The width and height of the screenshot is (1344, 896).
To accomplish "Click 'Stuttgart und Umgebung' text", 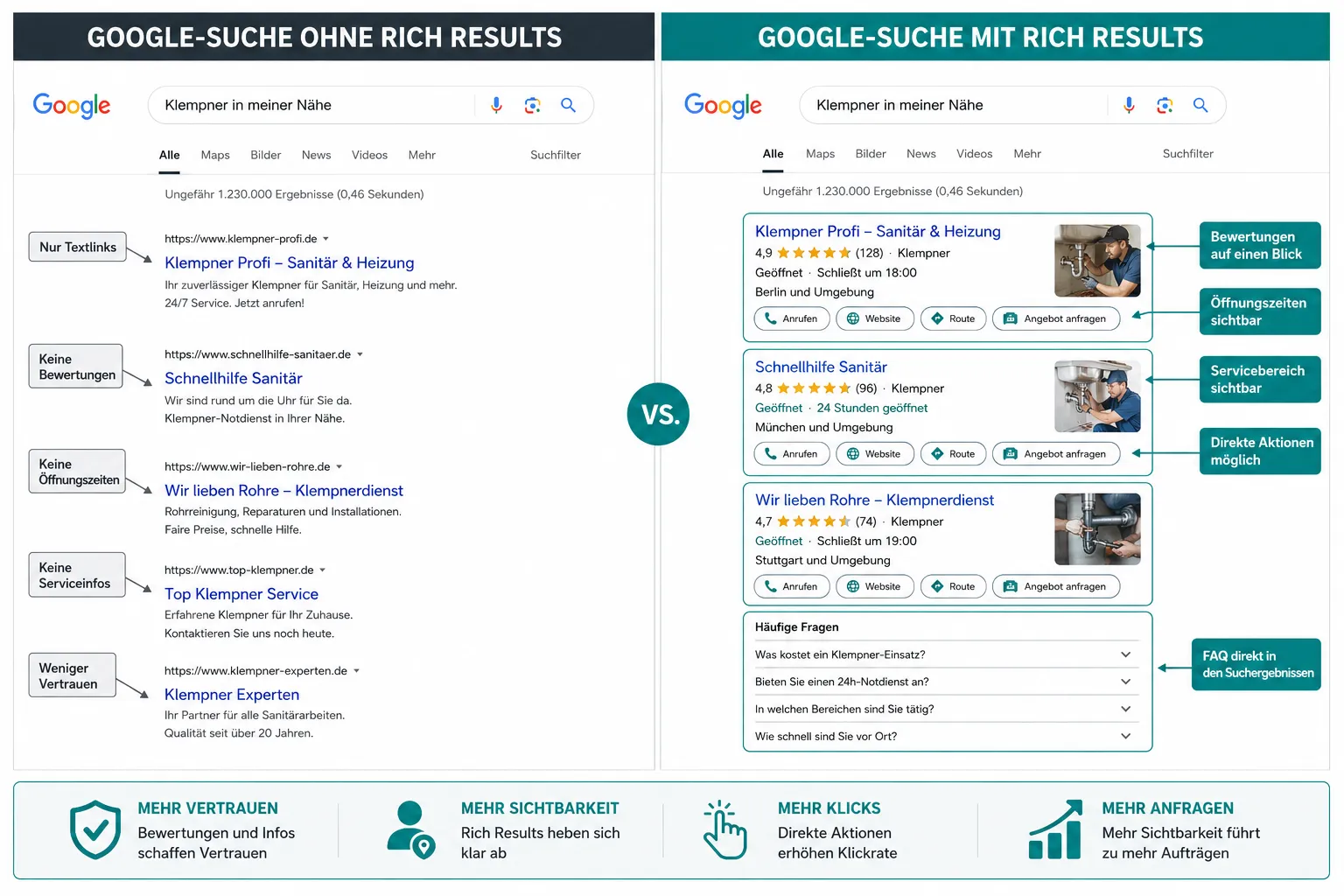I will 822,561.
